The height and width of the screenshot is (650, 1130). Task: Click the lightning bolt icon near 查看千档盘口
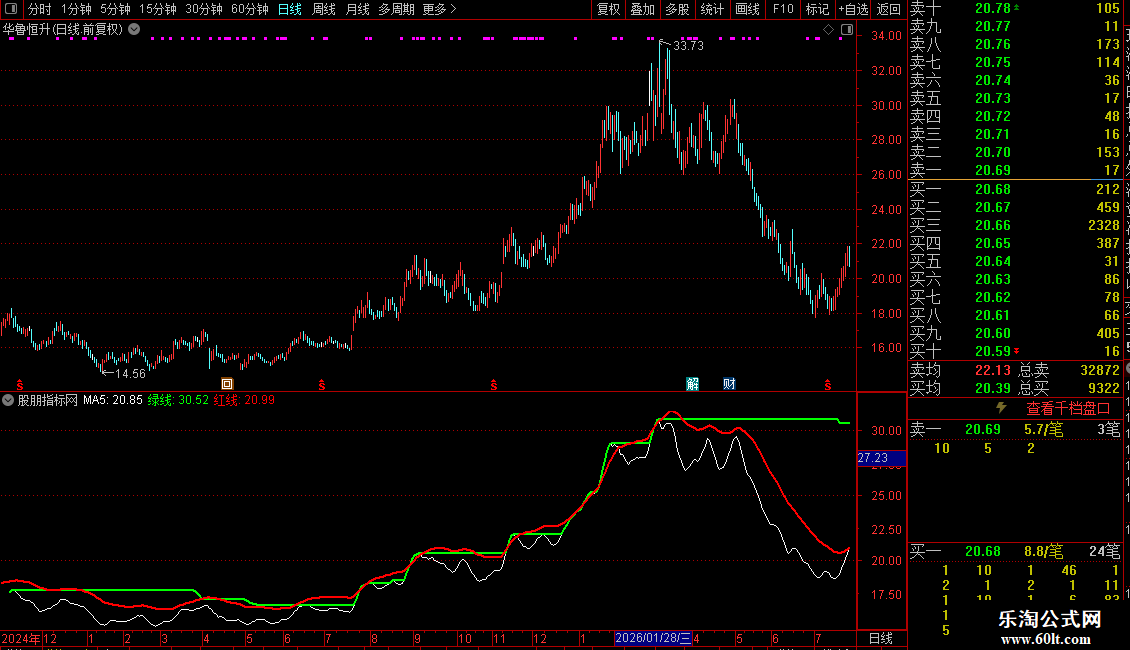(1001, 408)
